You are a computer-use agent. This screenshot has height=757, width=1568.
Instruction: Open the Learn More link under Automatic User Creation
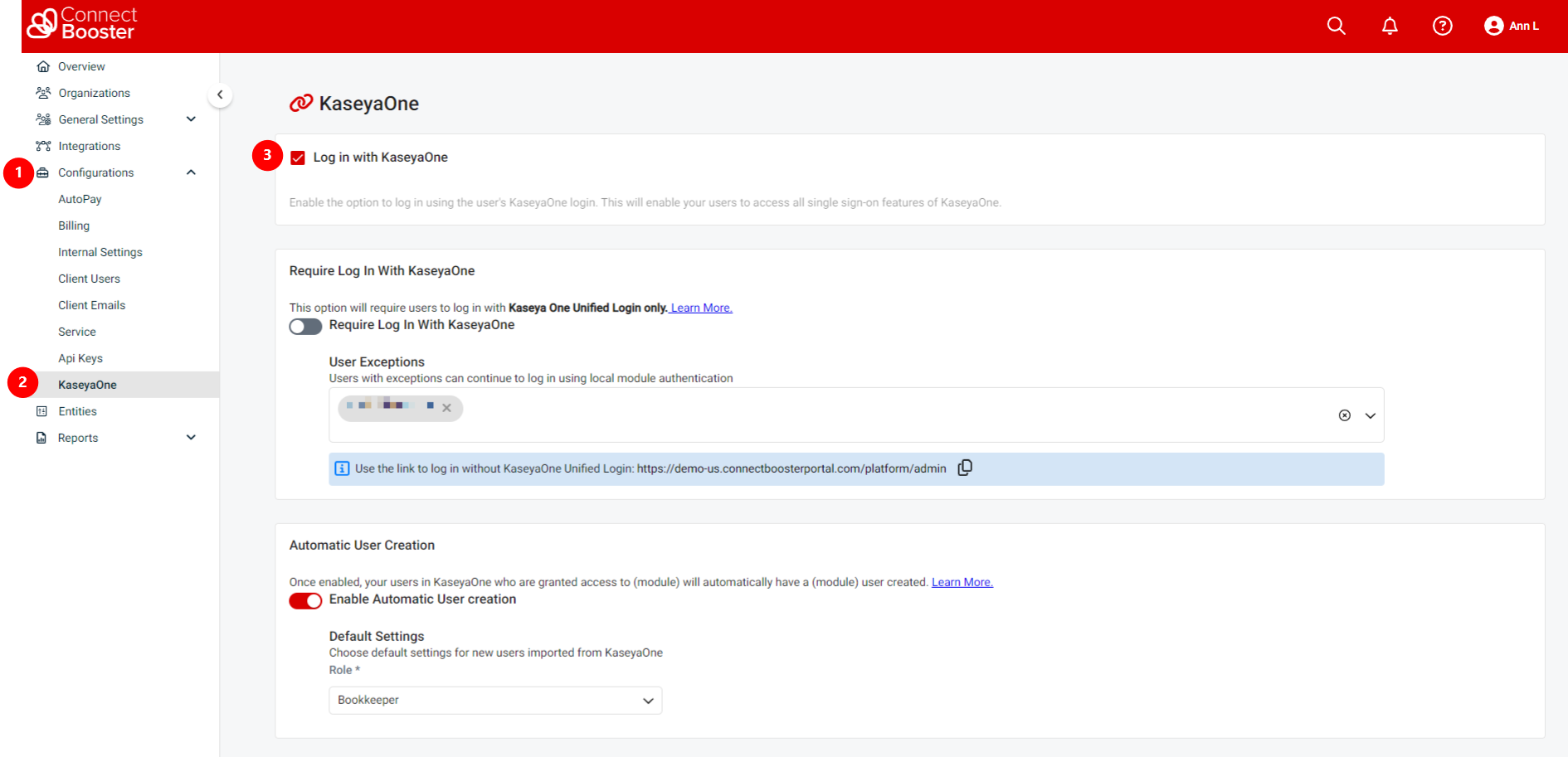coord(962,581)
